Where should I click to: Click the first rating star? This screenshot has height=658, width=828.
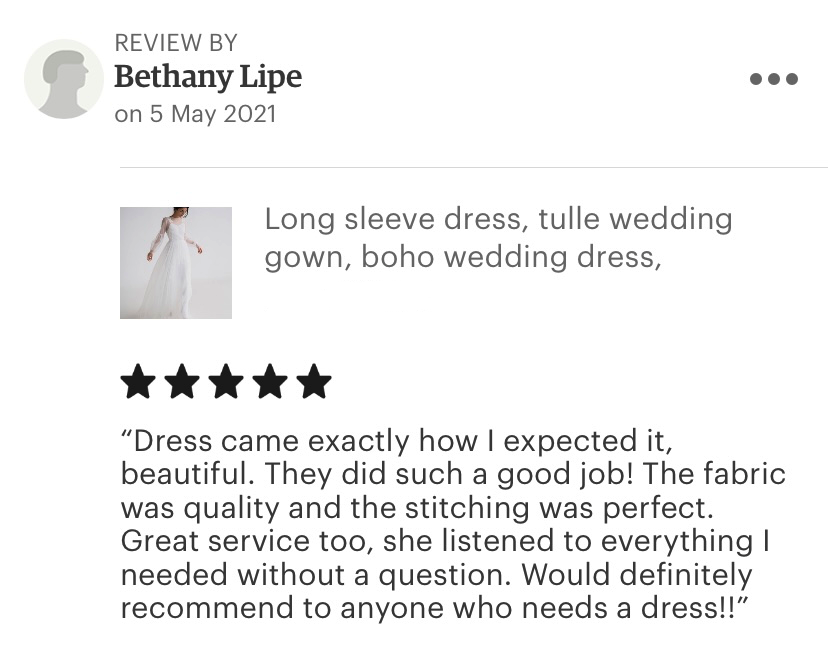(x=138, y=381)
